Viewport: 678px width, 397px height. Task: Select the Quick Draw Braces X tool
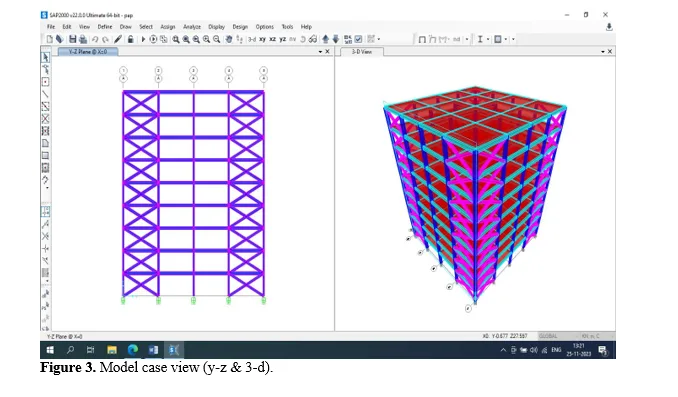[45, 118]
